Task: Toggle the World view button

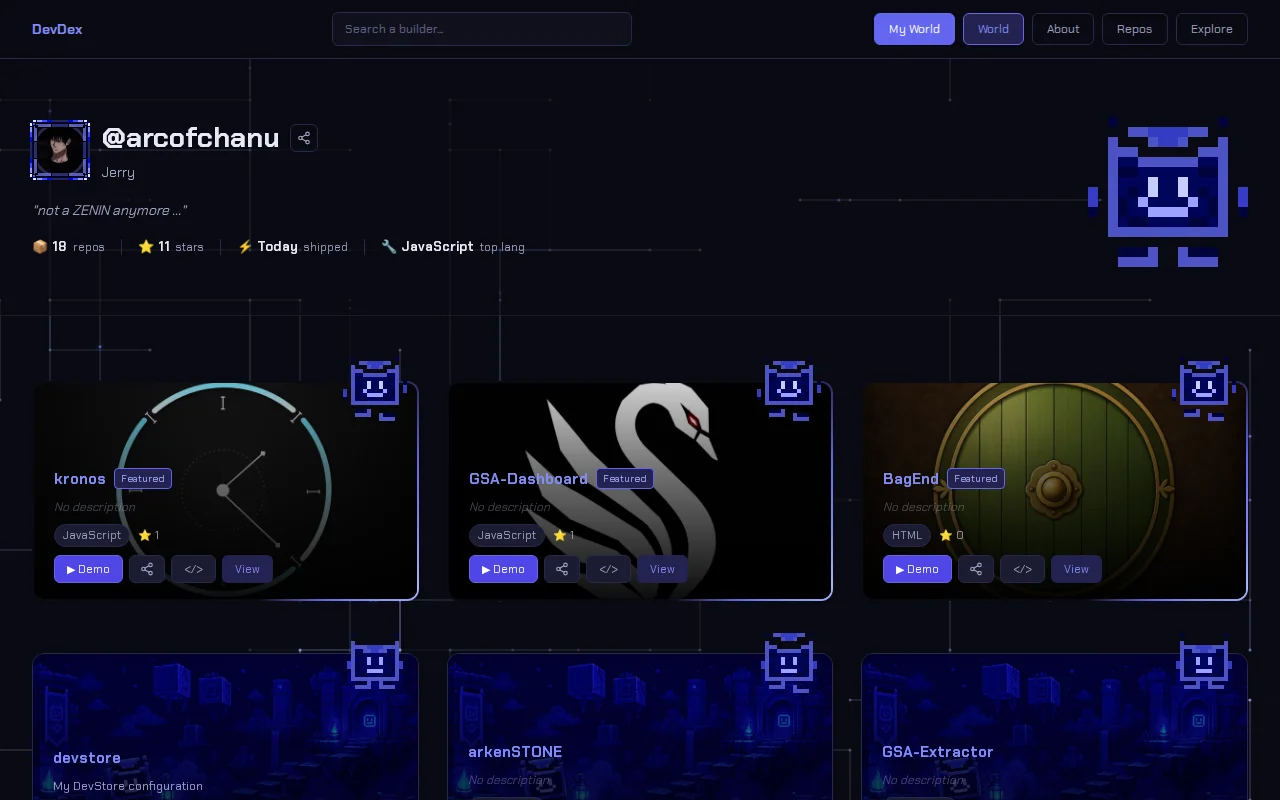Action: click(x=993, y=29)
